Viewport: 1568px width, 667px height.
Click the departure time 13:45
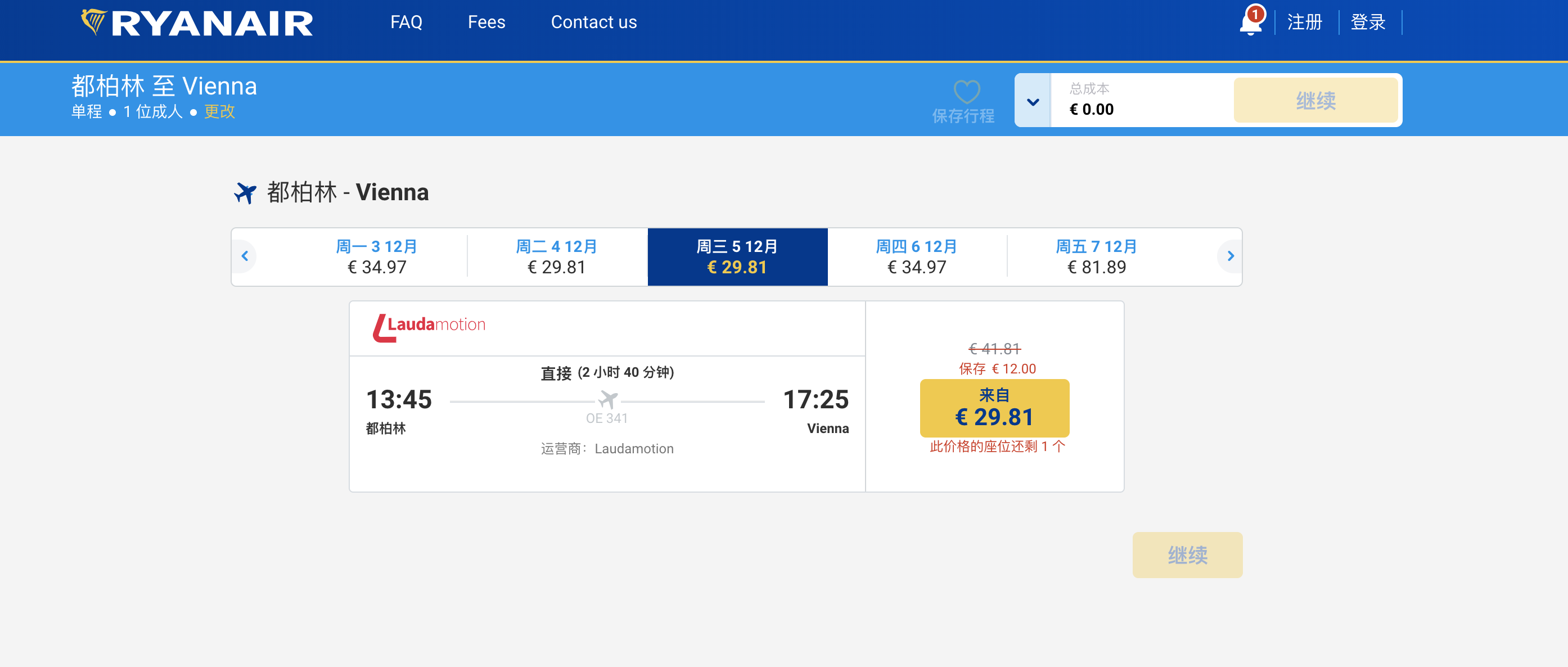pos(399,400)
